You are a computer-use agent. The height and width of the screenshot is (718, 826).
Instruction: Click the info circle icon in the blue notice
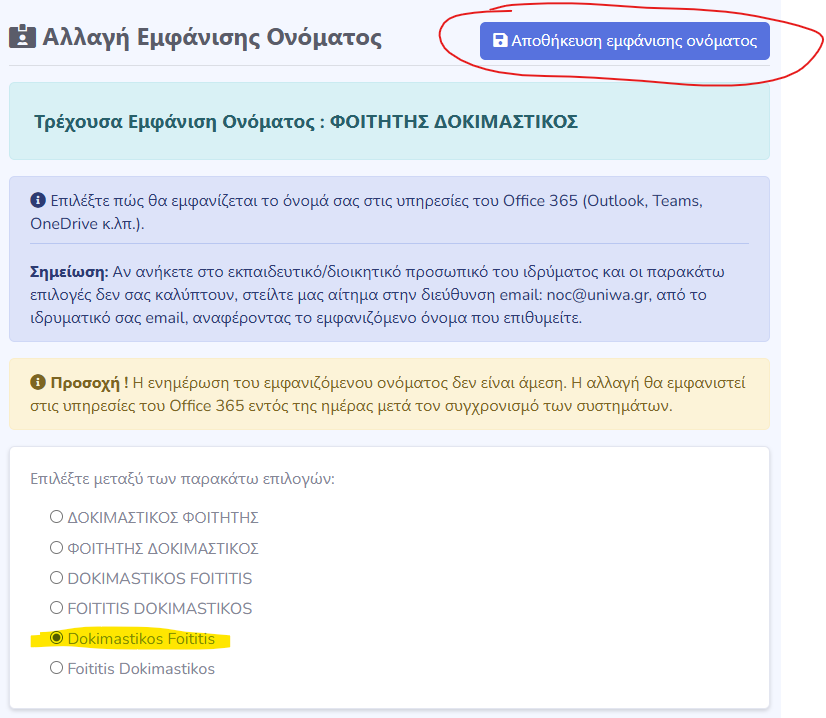tap(37, 200)
